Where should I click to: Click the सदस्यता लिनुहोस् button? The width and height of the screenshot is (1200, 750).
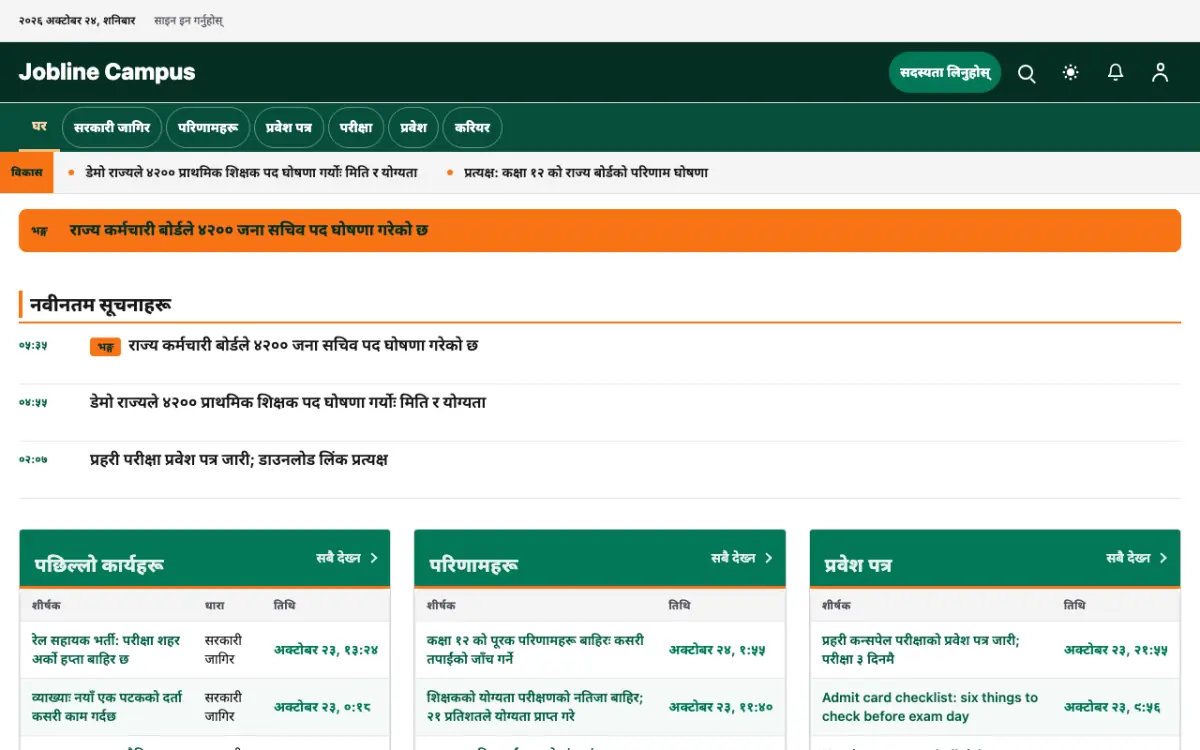click(945, 73)
